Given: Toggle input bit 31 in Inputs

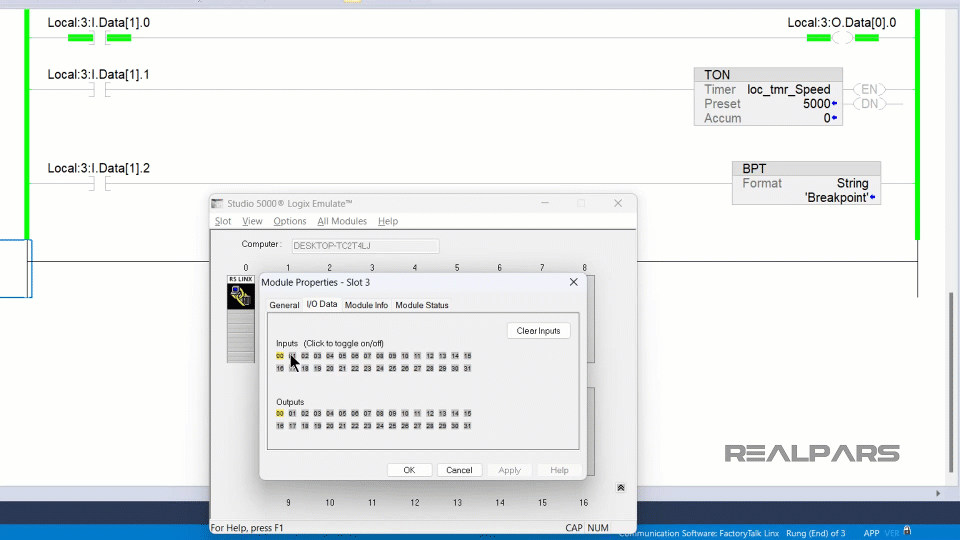Looking at the screenshot, I should (x=467, y=369).
